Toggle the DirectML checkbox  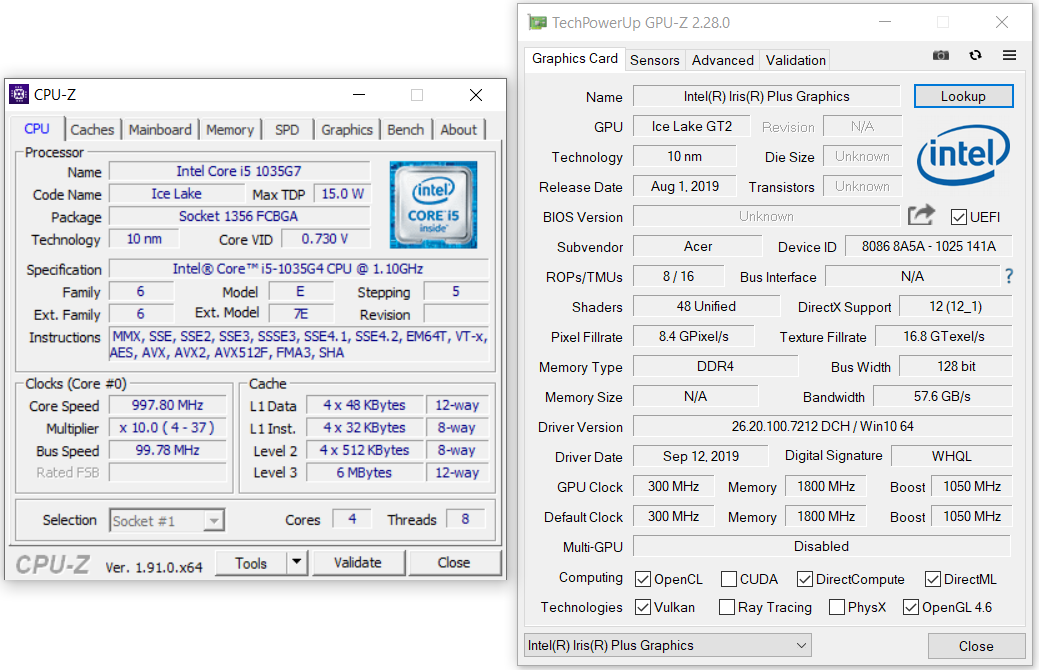pos(933,579)
